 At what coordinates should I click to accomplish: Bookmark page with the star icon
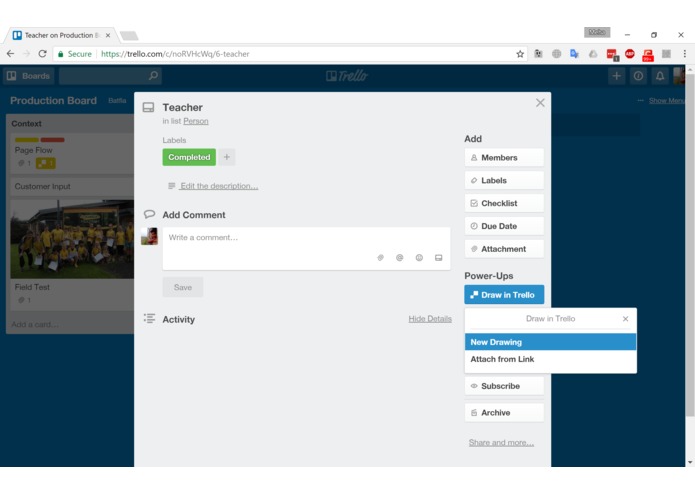click(x=520, y=54)
